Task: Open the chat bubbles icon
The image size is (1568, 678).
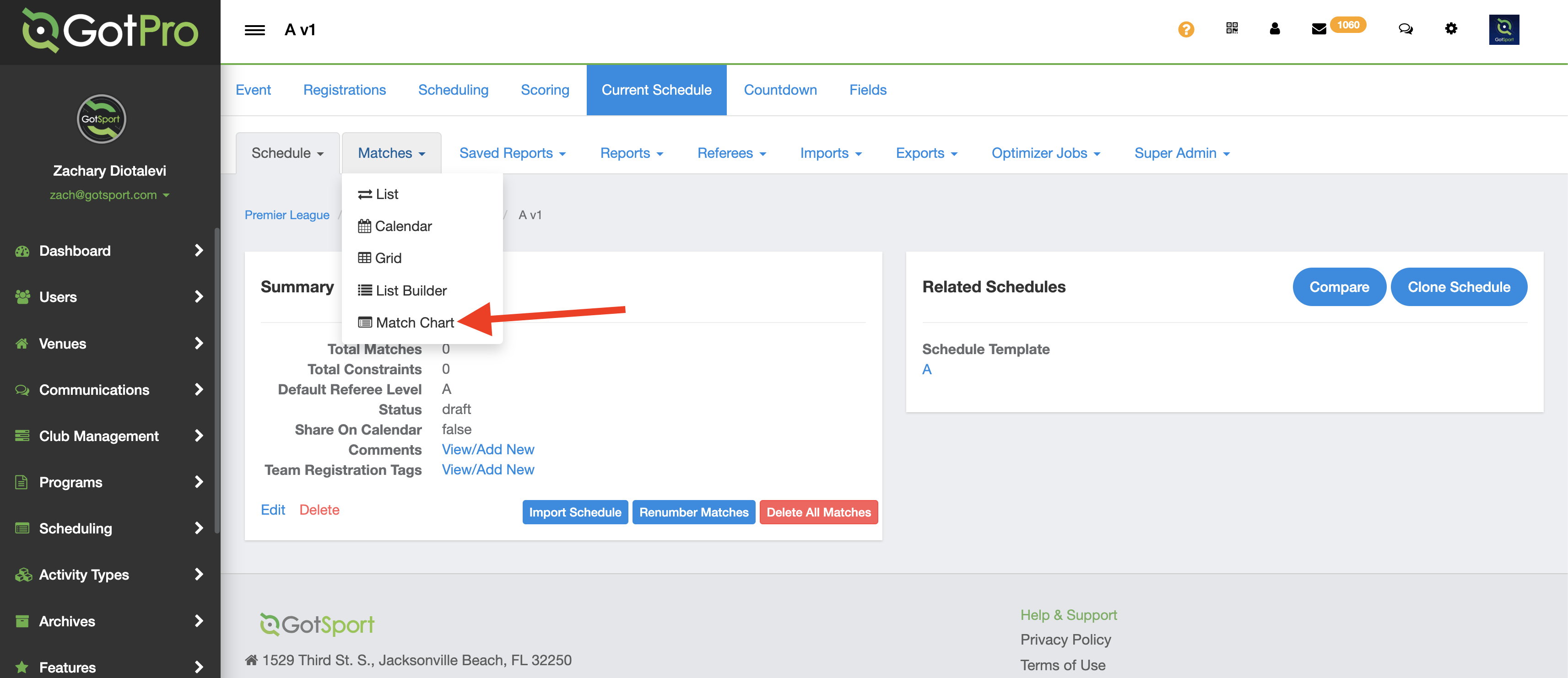Action: (x=1405, y=29)
